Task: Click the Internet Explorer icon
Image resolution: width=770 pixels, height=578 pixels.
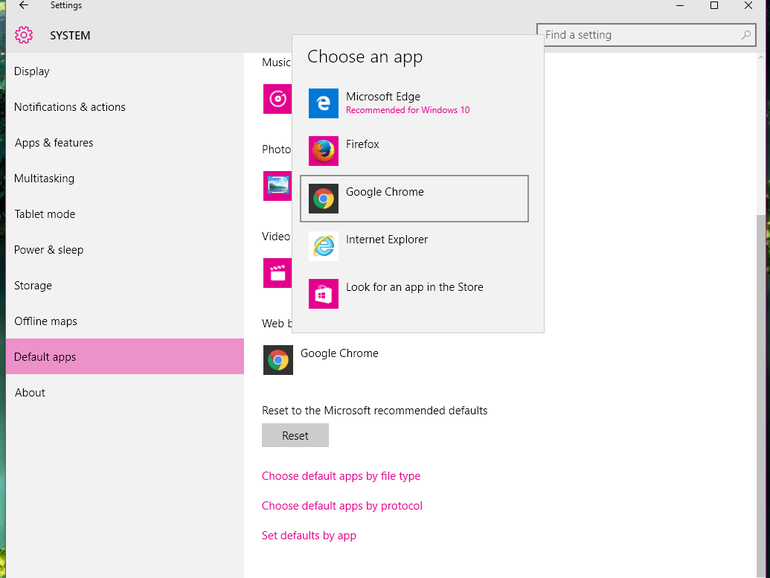Action: (x=323, y=246)
